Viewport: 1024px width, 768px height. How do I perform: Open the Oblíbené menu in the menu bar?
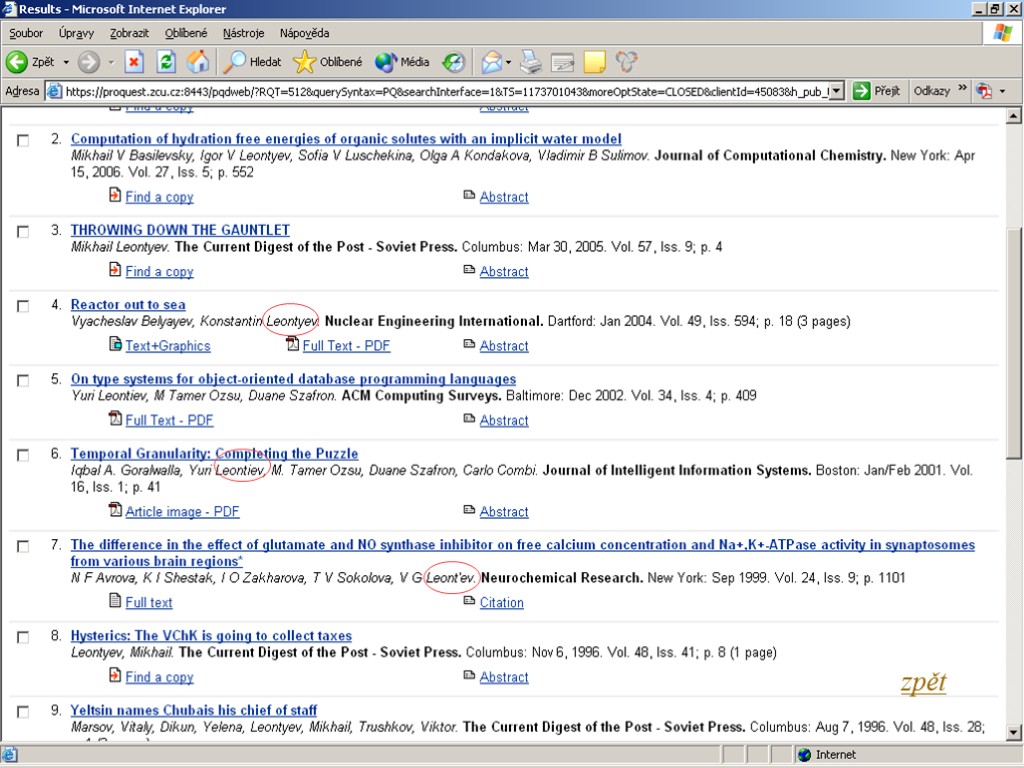(x=185, y=33)
